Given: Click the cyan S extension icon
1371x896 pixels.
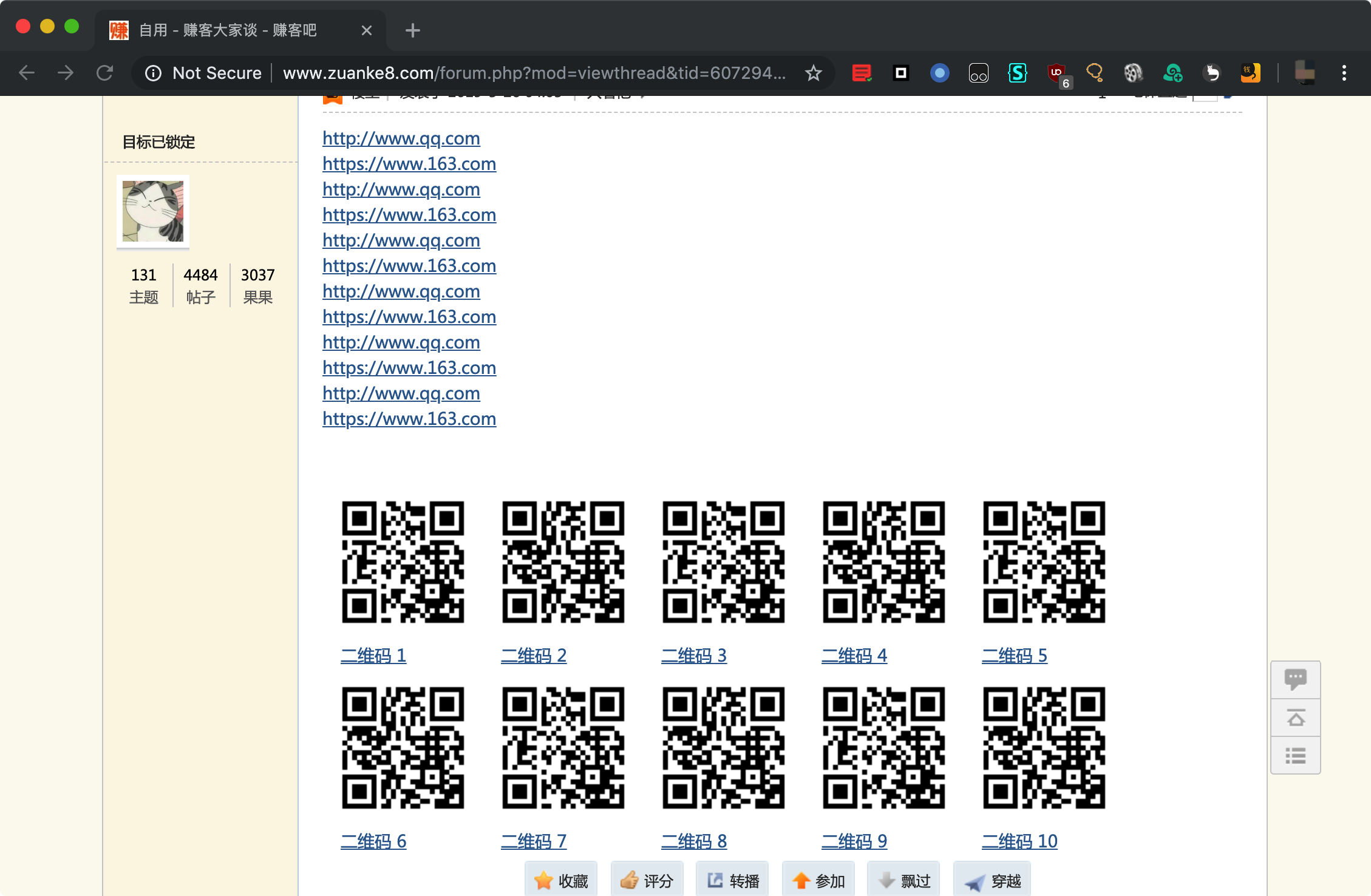Looking at the screenshot, I should coord(1018,73).
